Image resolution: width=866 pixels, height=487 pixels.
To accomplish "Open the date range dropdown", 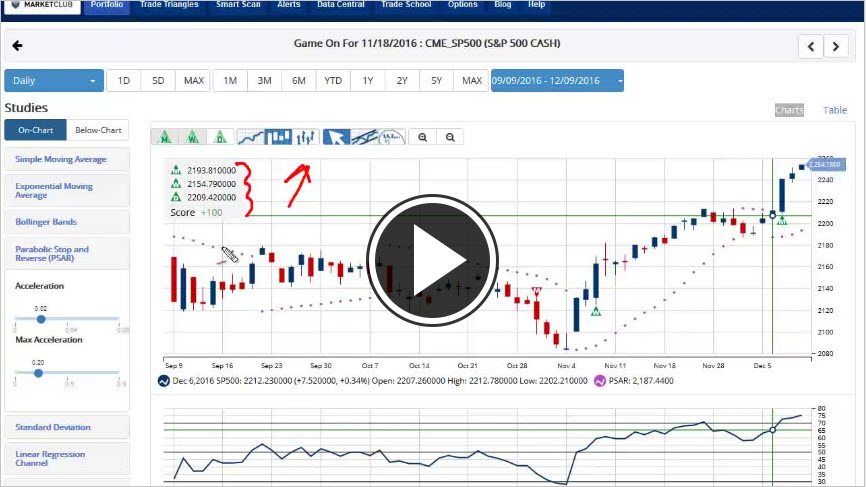I will (x=557, y=81).
